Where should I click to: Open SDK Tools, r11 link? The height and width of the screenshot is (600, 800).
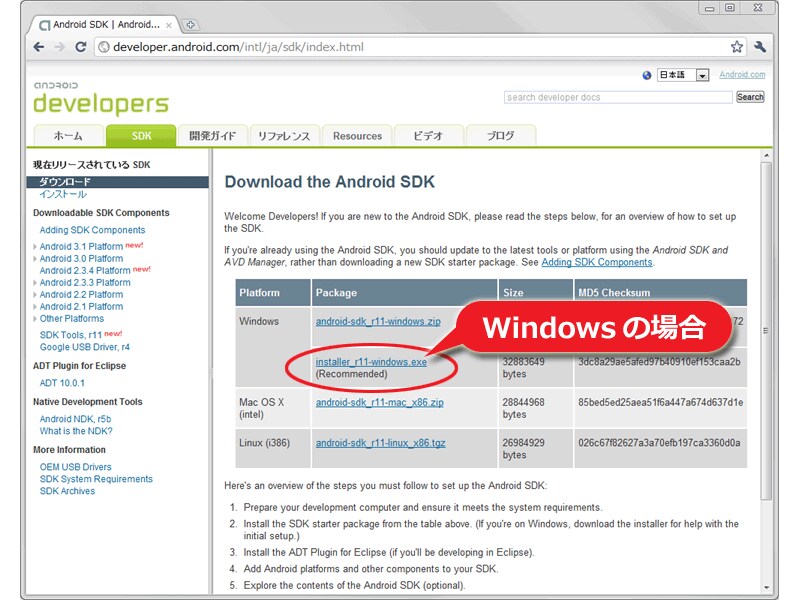pos(71,335)
